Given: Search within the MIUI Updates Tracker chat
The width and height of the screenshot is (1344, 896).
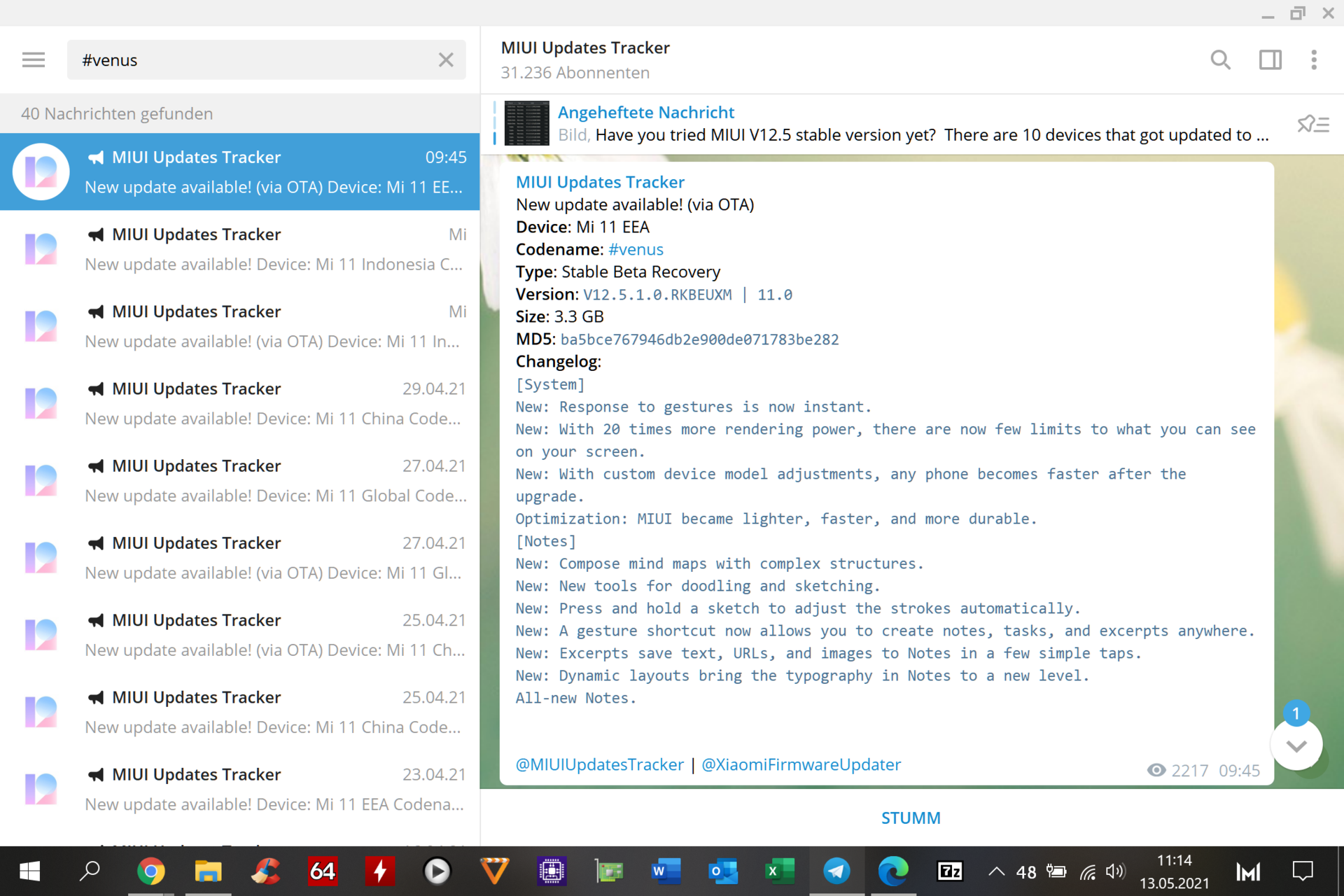Looking at the screenshot, I should tap(1220, 60).
